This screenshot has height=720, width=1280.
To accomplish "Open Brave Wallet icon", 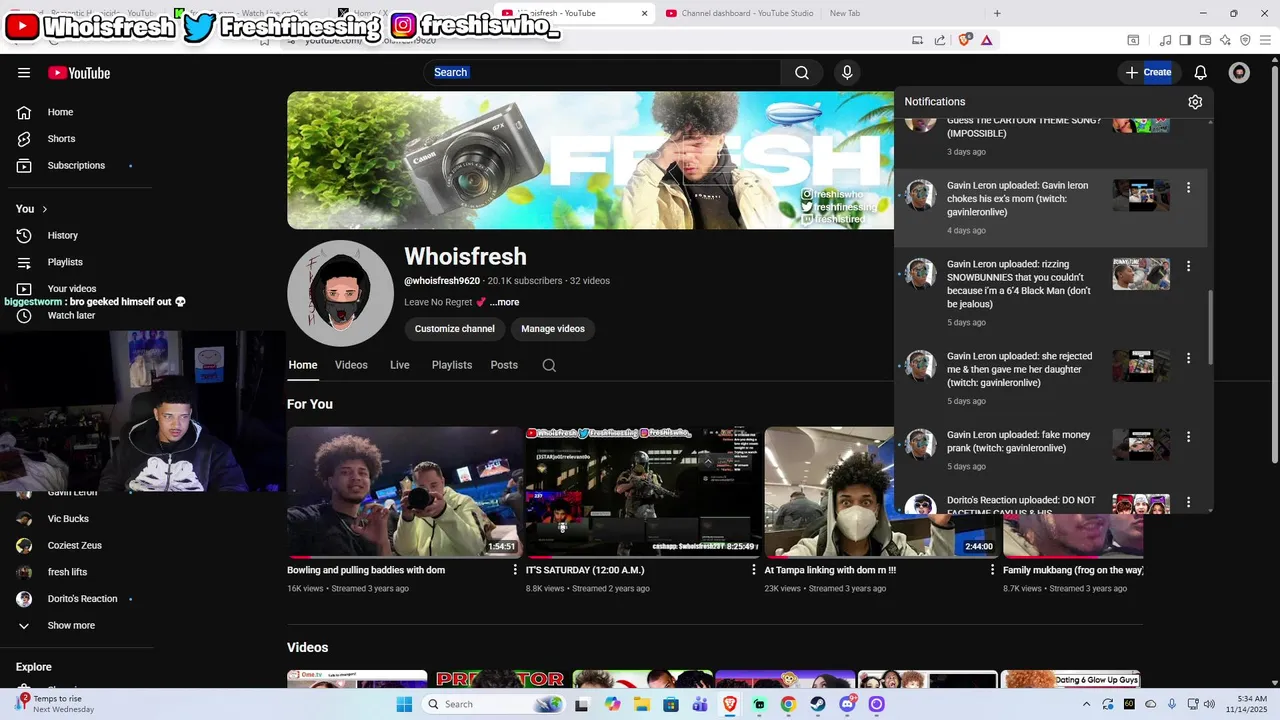I will pos(1205,40).
